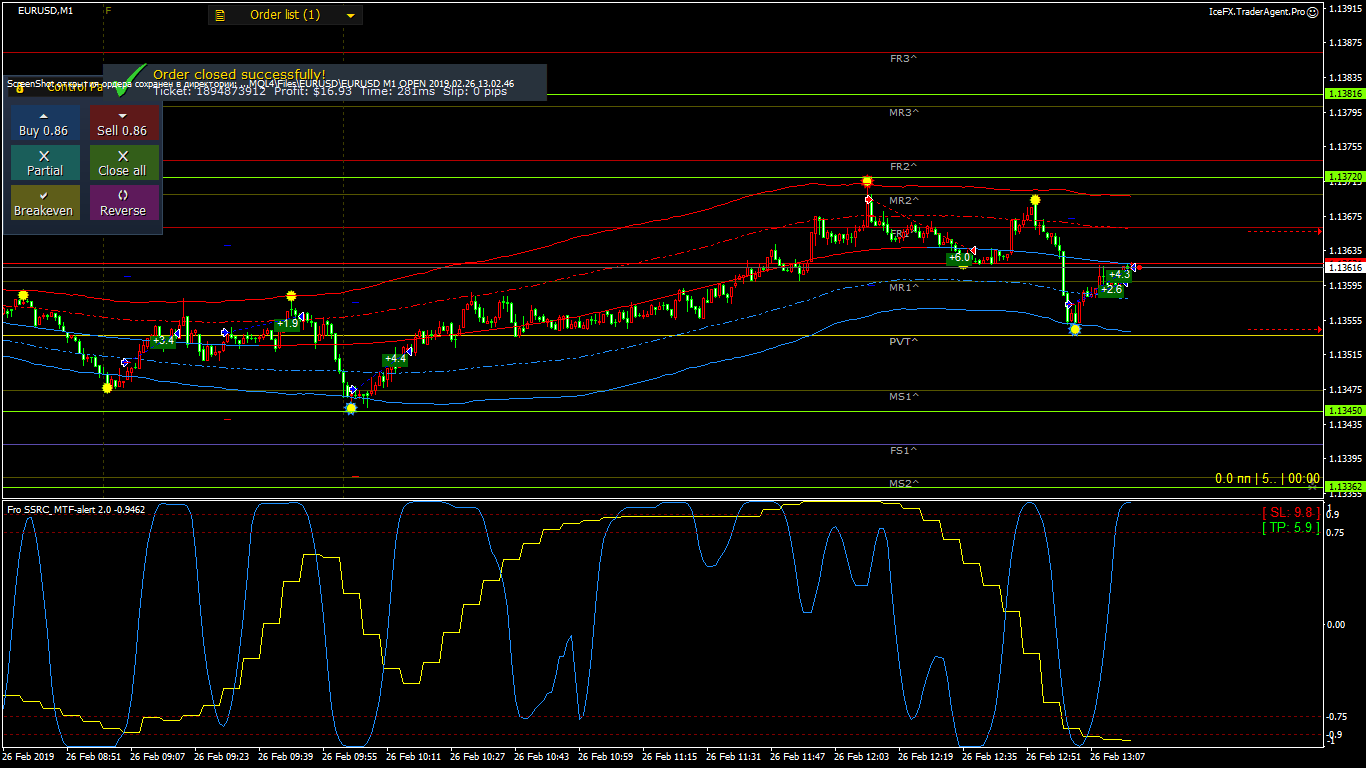Click the +3.4 profit label
Screen dimensions: 1366x768
[164, 341]
